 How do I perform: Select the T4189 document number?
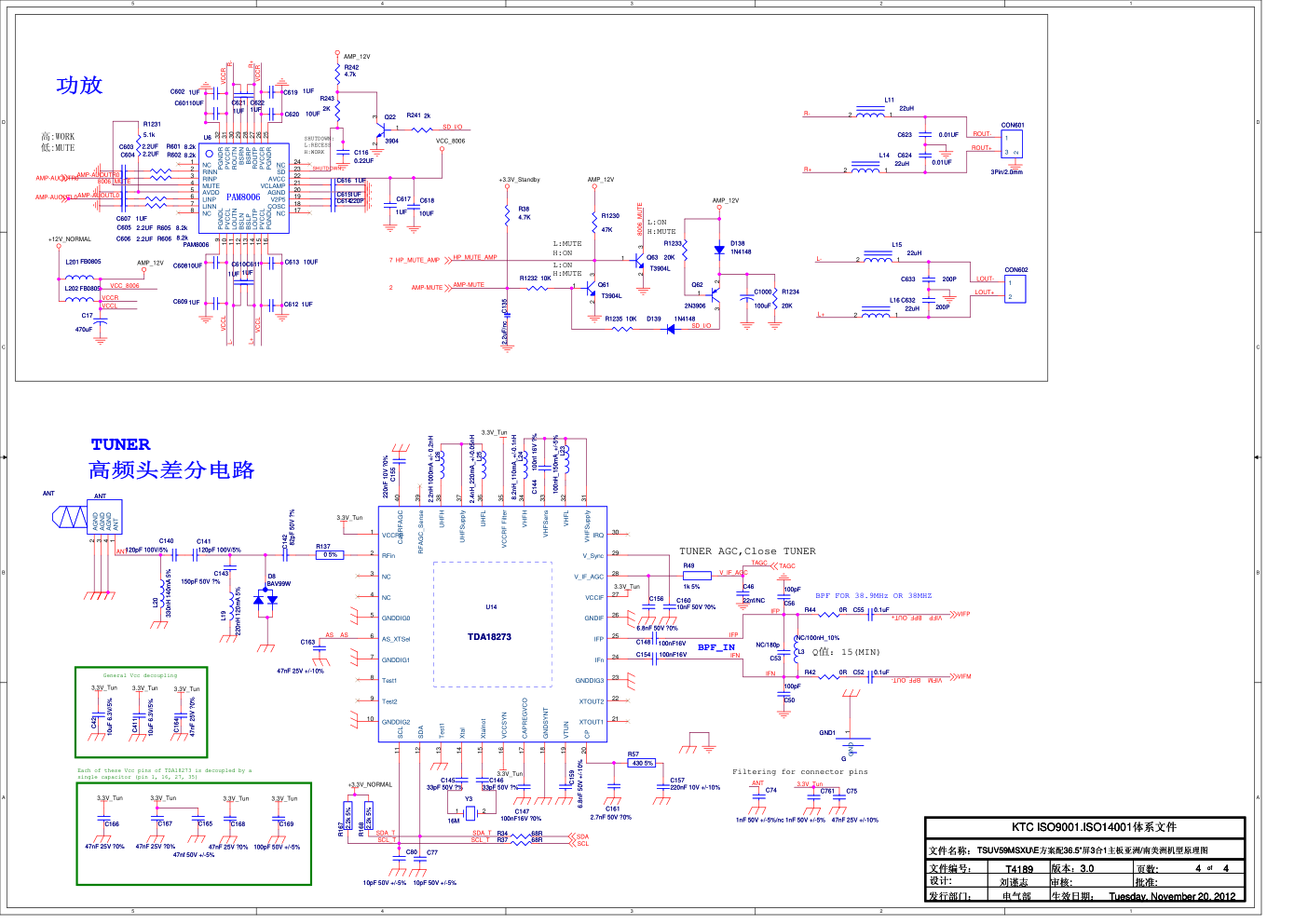click(x=1019, y=869)
